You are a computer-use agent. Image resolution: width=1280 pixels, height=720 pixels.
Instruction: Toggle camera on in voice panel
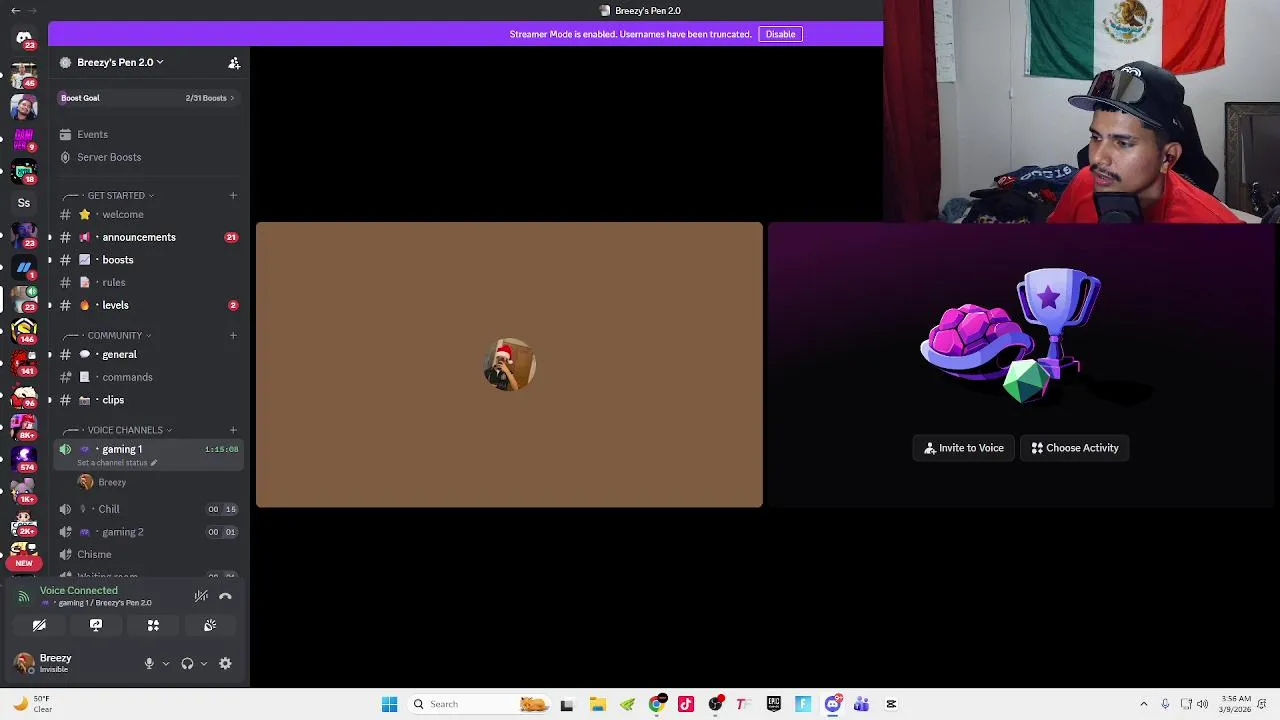point(39,625)
